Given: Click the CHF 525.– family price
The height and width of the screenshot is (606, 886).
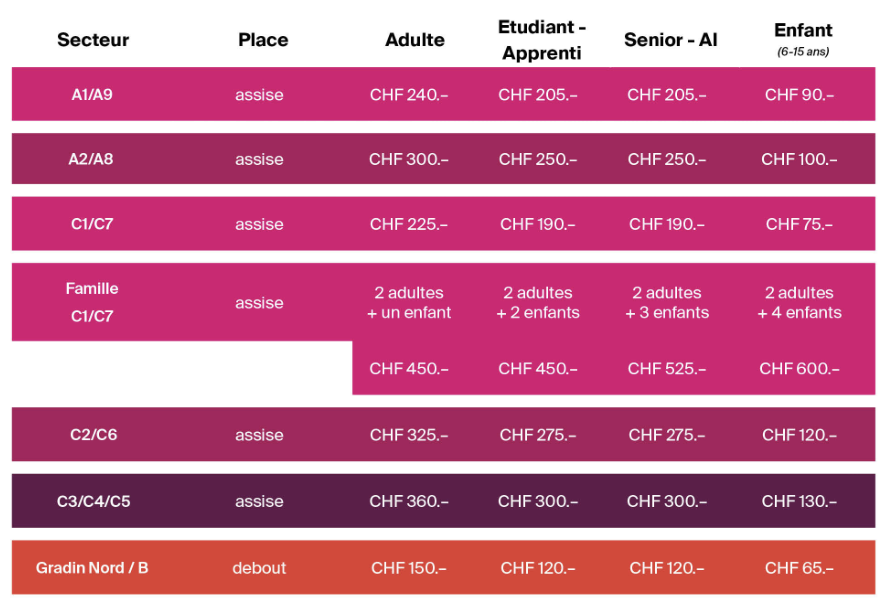Looking at the screenshot, I should pyautogui.click(x=667, y=369).
